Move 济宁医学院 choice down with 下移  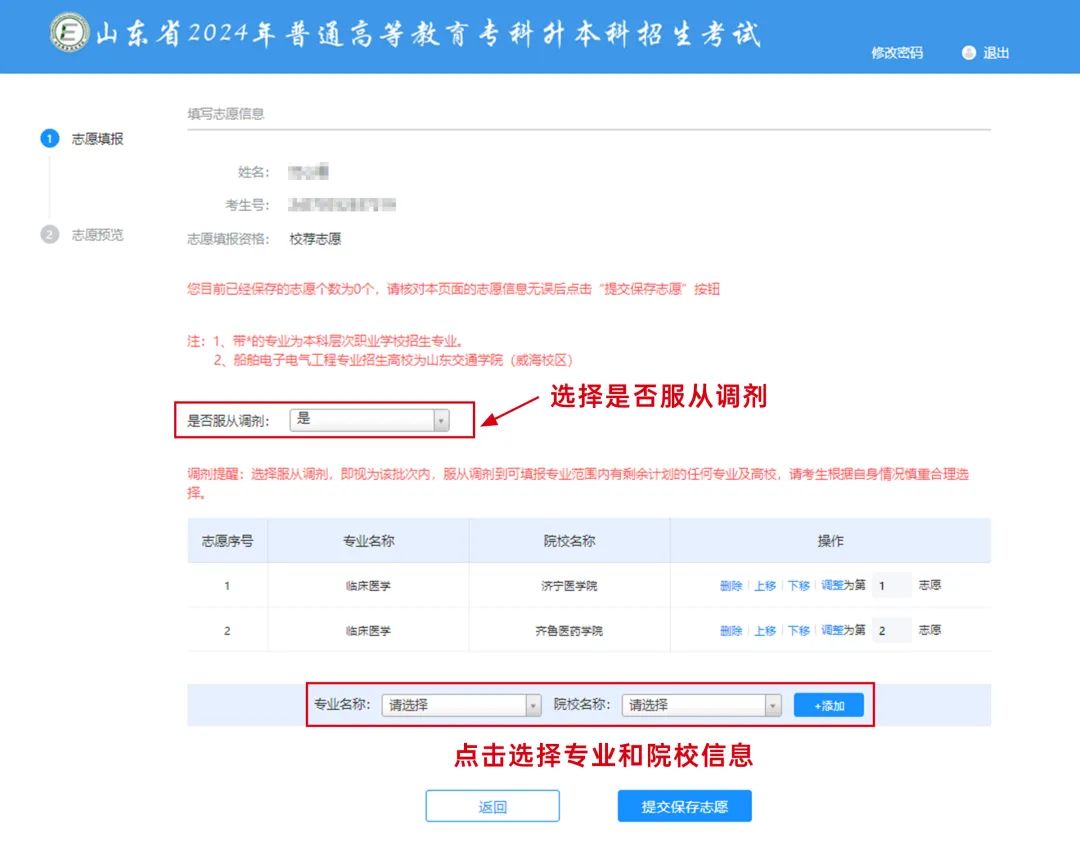point(798,586)
